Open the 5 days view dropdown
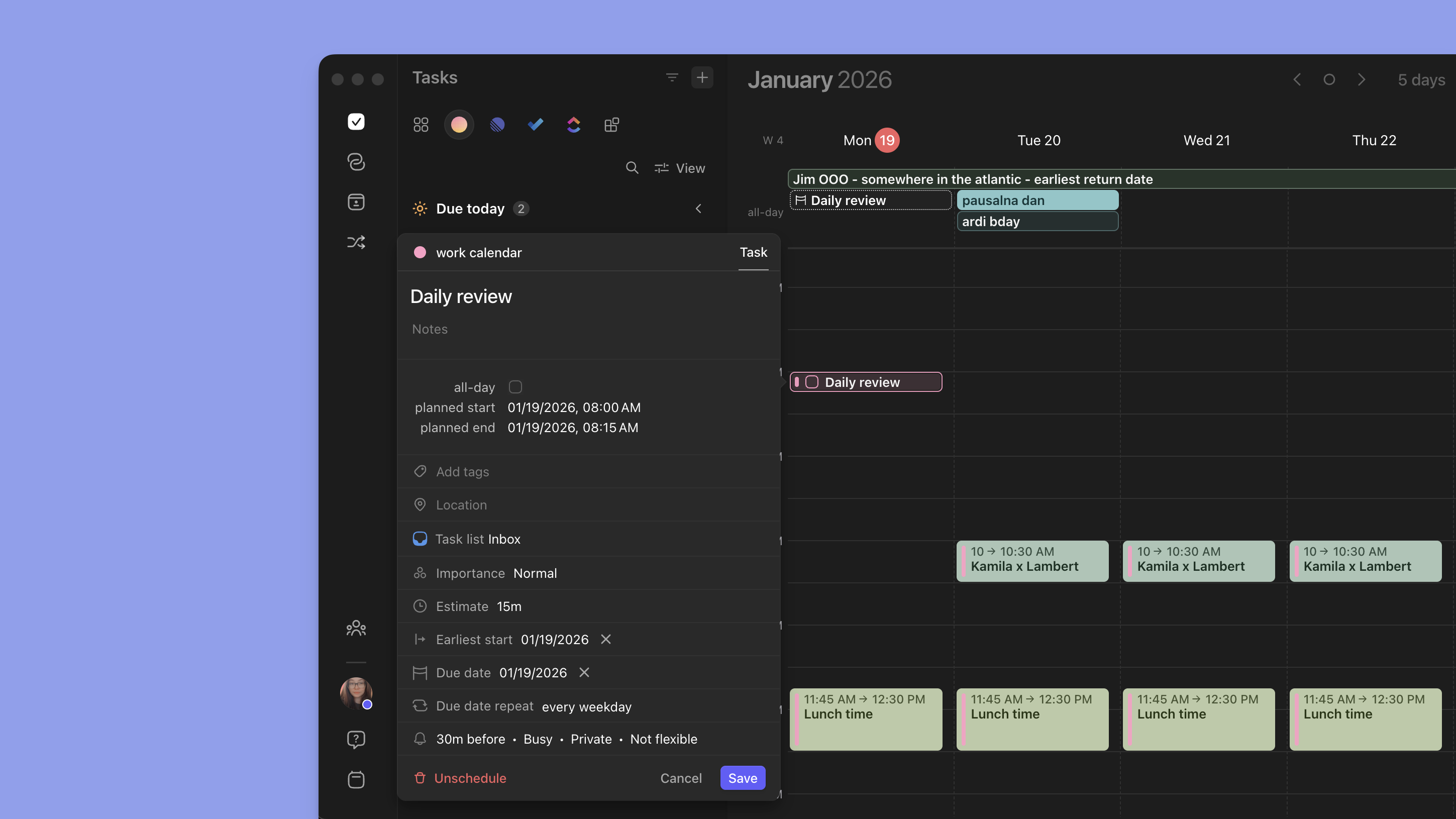Viewport: 1456px width, 819px height. pos(1421,80)
